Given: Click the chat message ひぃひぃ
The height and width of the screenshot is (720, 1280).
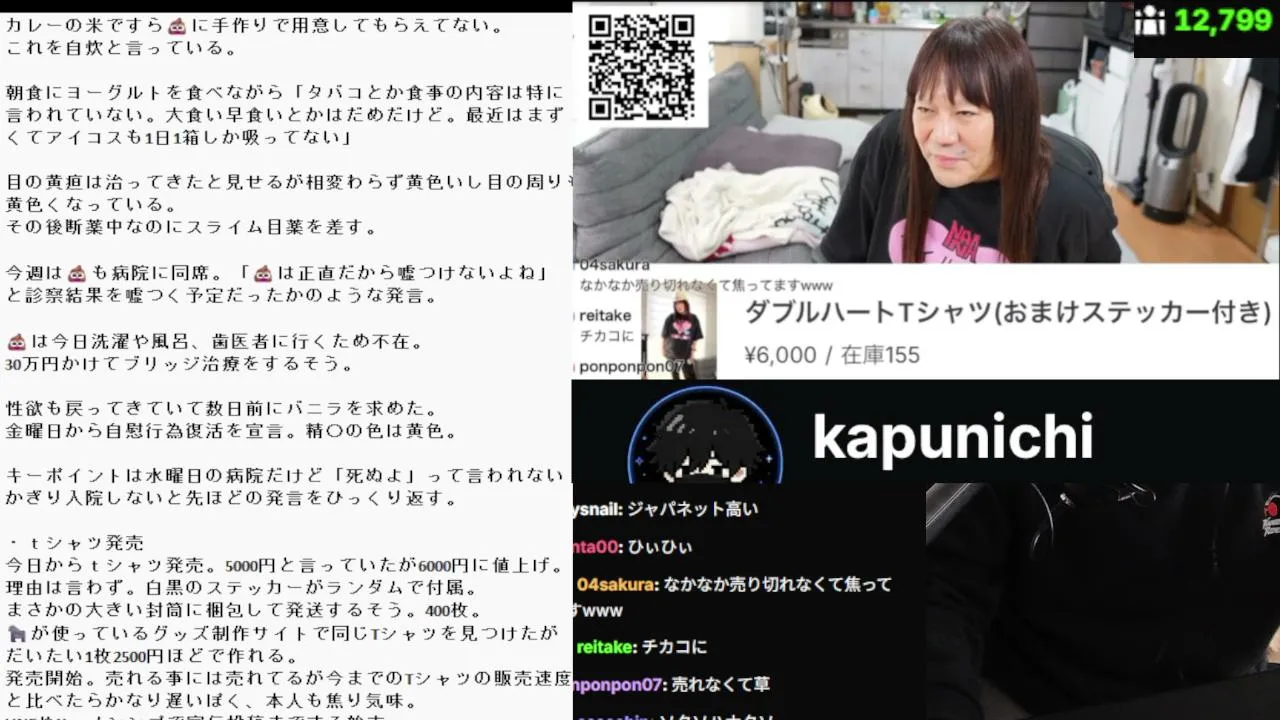Looking at the screenshot, I should (x=662, y=547).
